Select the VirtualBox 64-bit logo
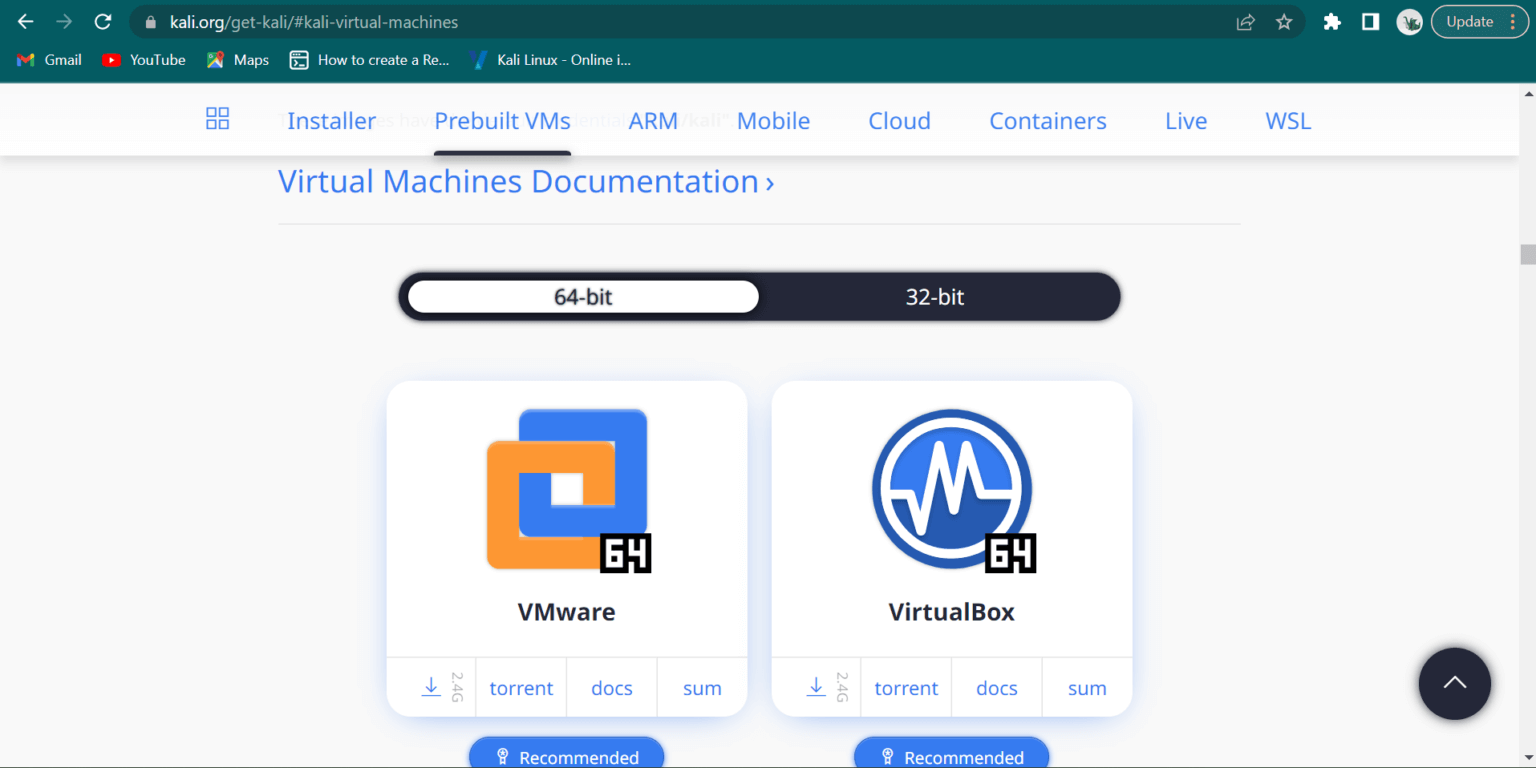1536x768 pixels. [x=951, y=488]
